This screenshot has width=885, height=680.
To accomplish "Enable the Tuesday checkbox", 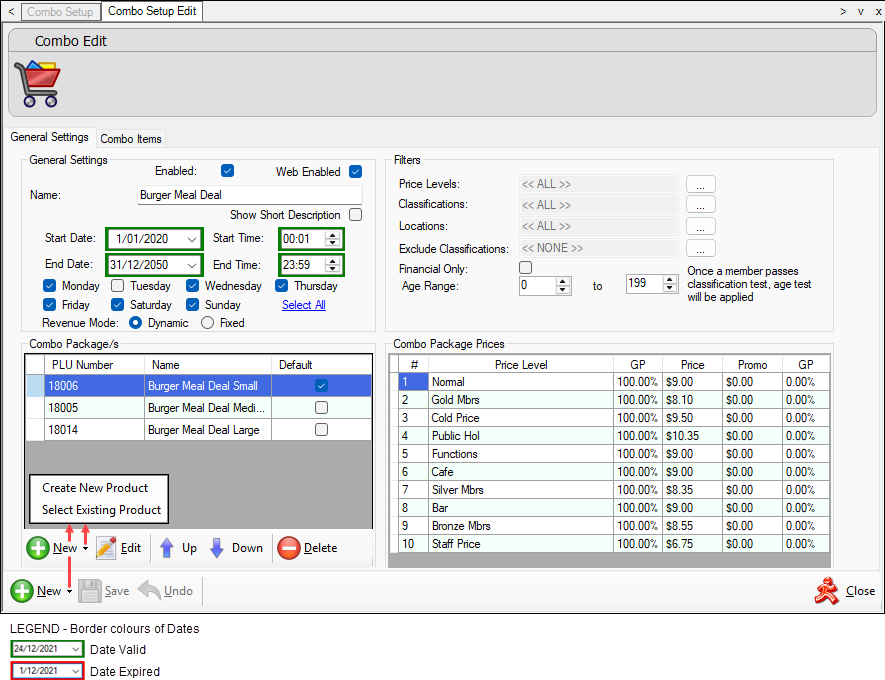I will 118,286.
